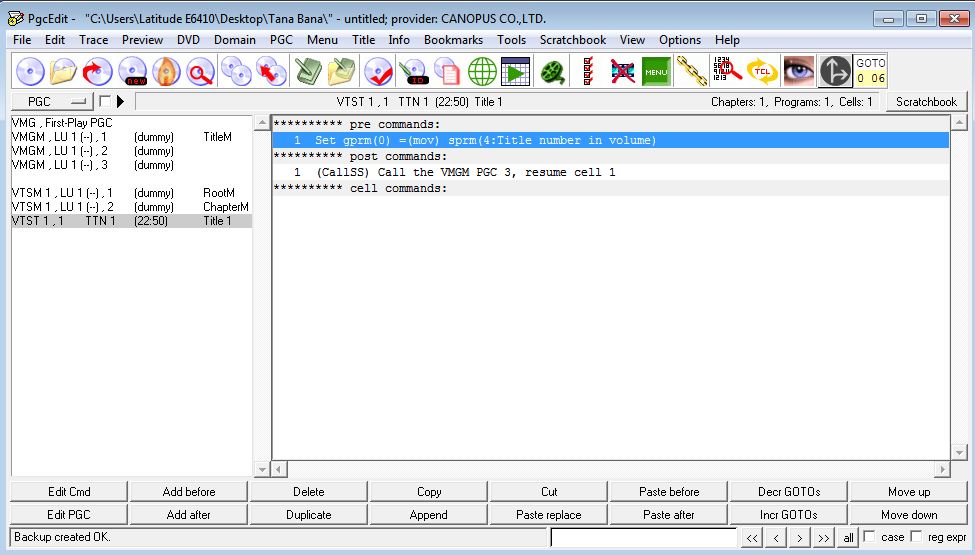Select the 'Set gprm(0)' pre command line
Screen dimensions: 975x555
(611, 140)
